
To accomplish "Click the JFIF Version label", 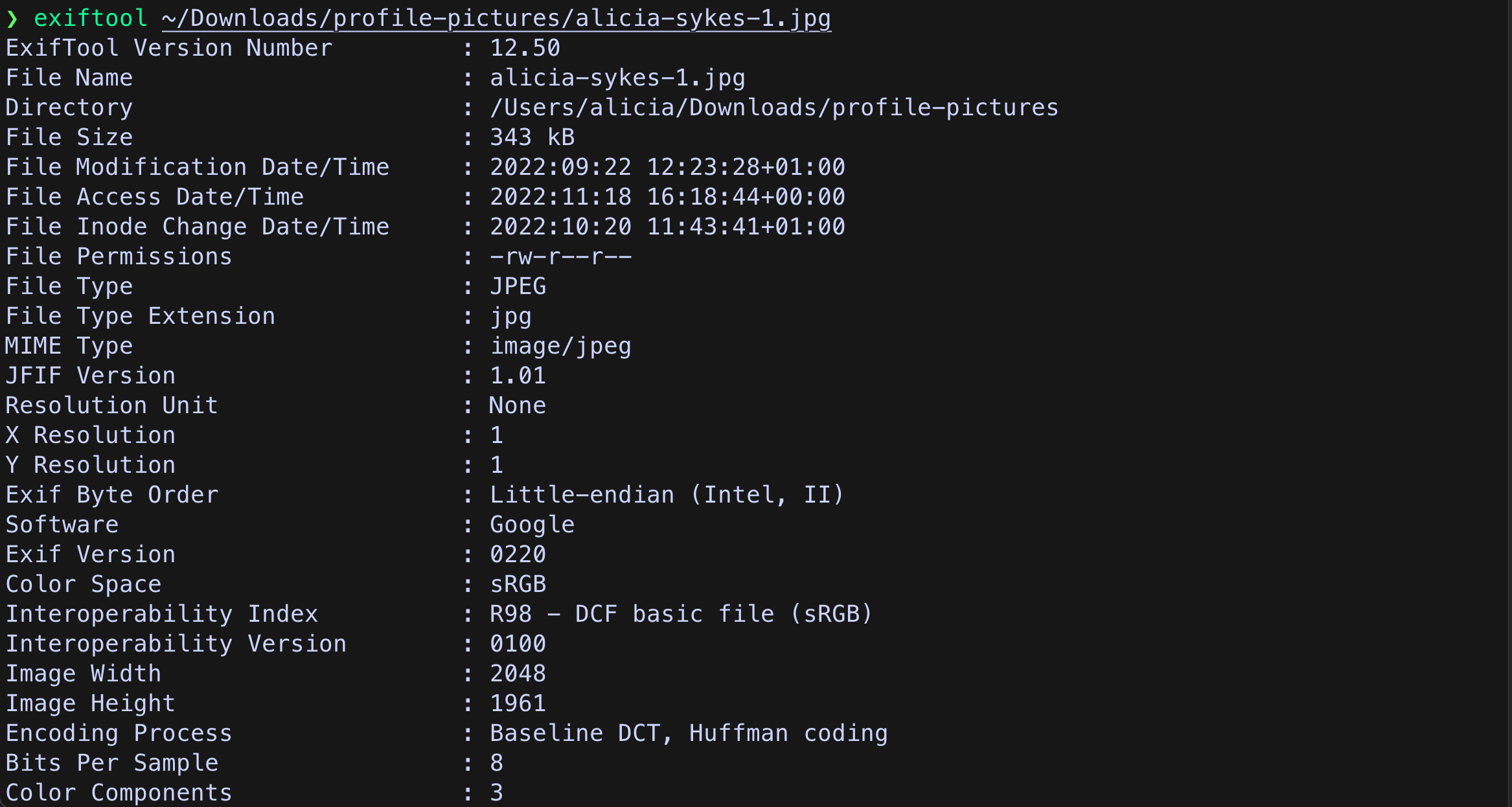I will 91,376.
